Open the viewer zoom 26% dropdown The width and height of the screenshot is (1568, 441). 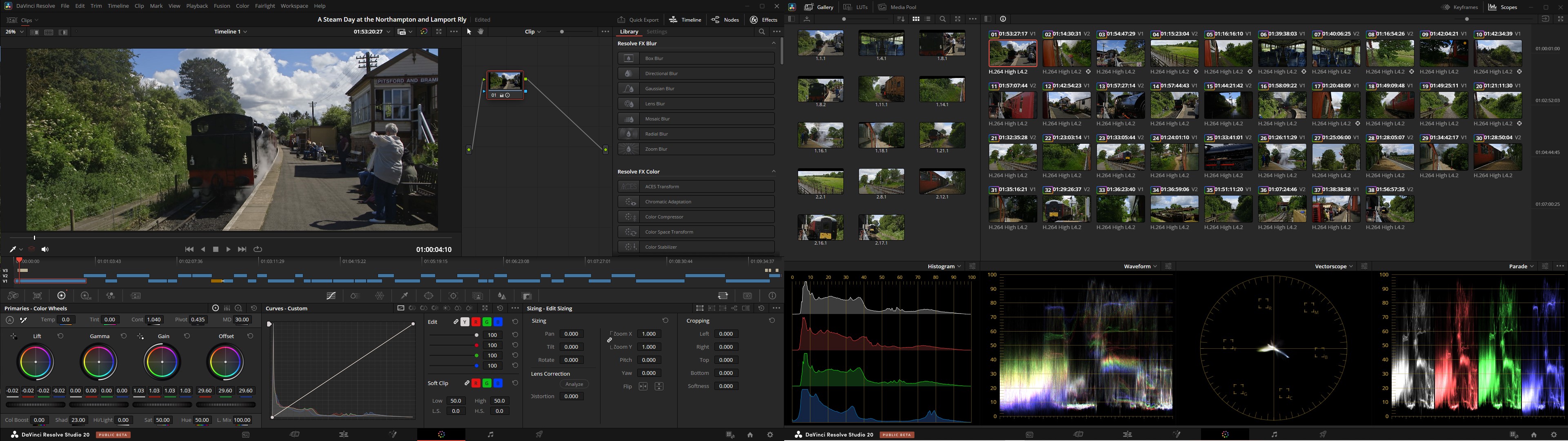coord(15,32)
